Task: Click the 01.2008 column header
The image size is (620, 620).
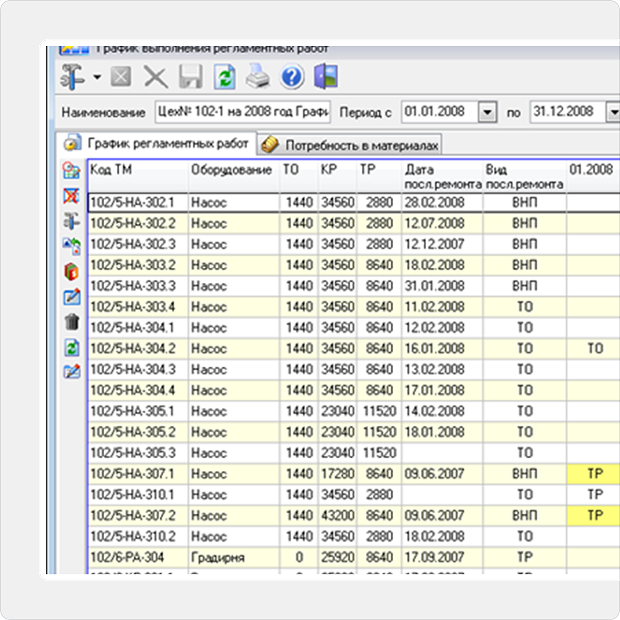Action: [x=593, y=176]
